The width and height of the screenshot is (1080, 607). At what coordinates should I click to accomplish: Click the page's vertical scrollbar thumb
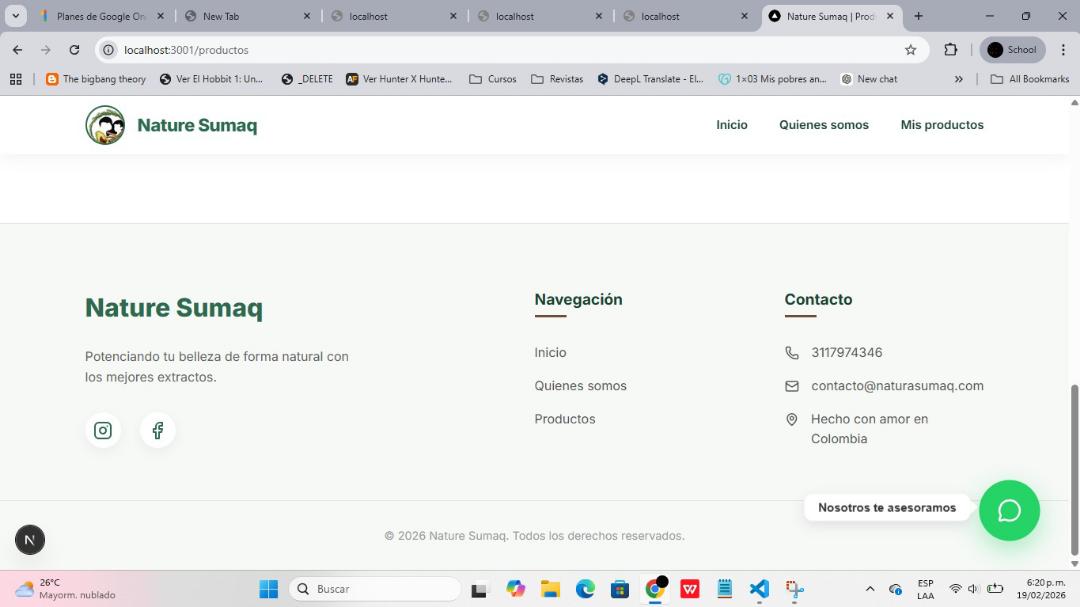coord(1075,470)
